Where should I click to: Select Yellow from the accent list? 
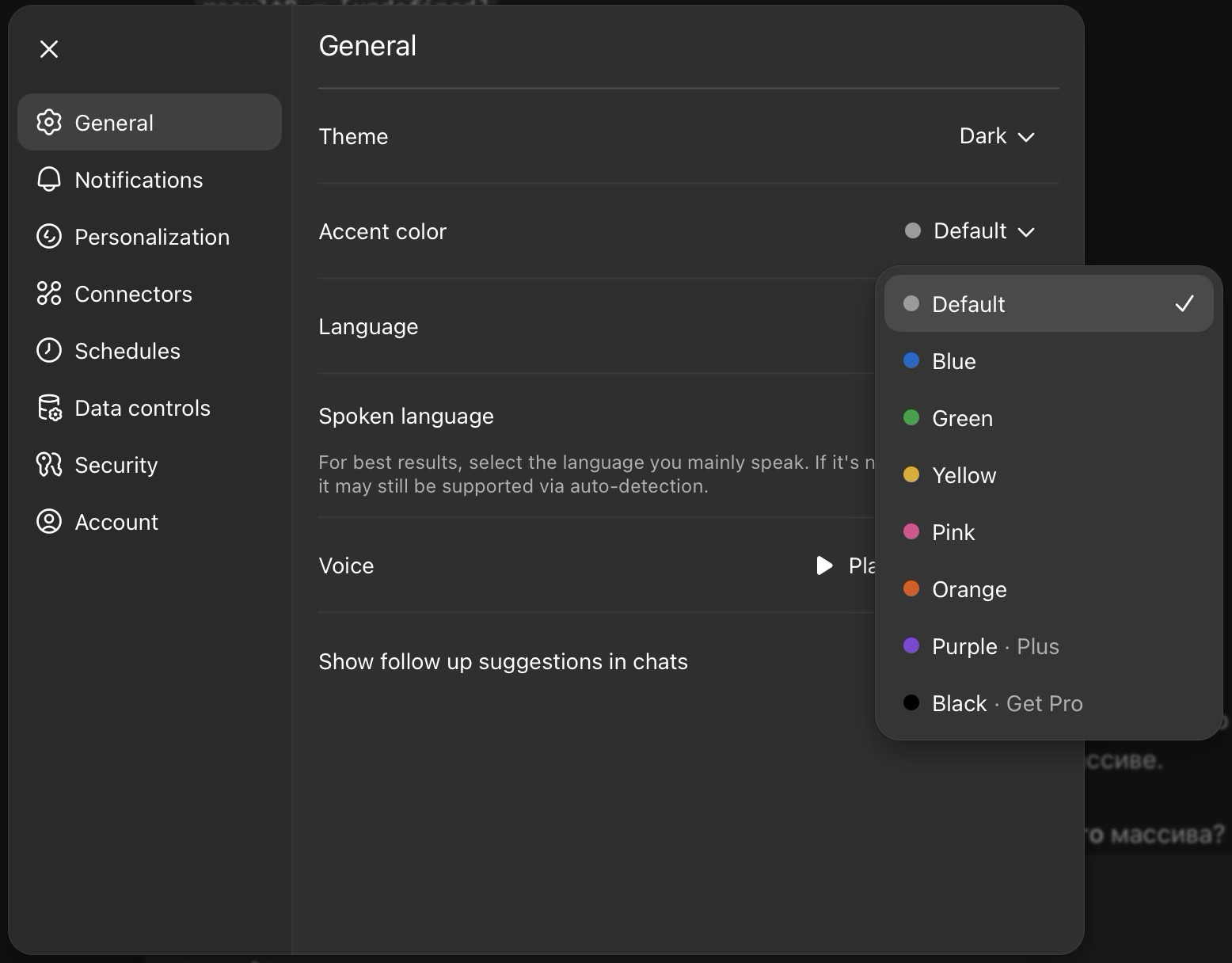click(x=964, y=475)
